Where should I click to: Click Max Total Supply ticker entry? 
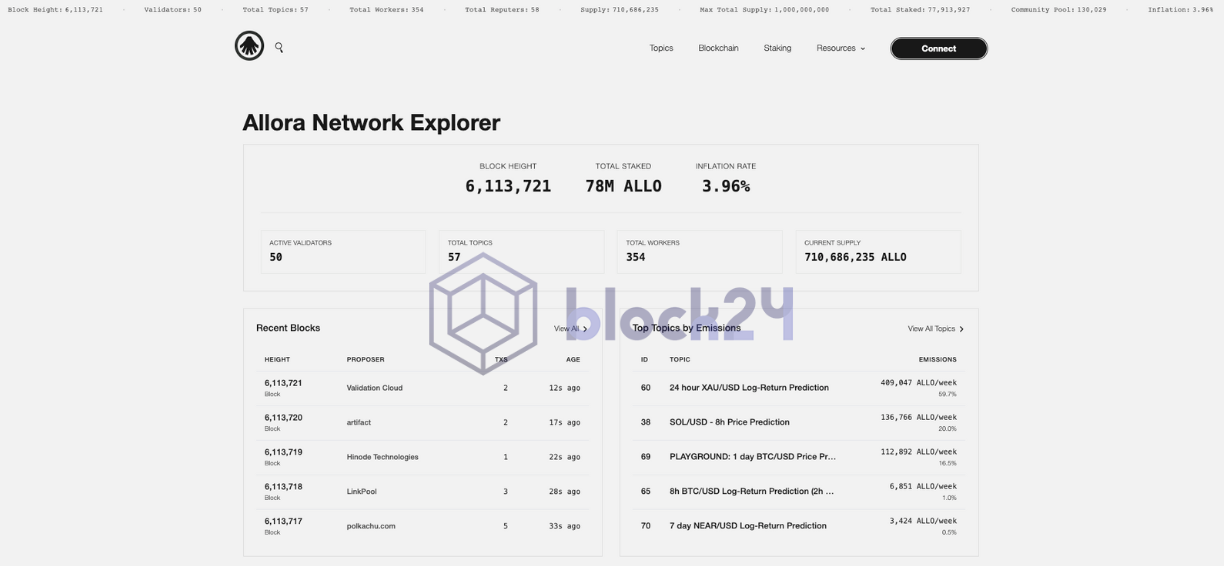764,9
